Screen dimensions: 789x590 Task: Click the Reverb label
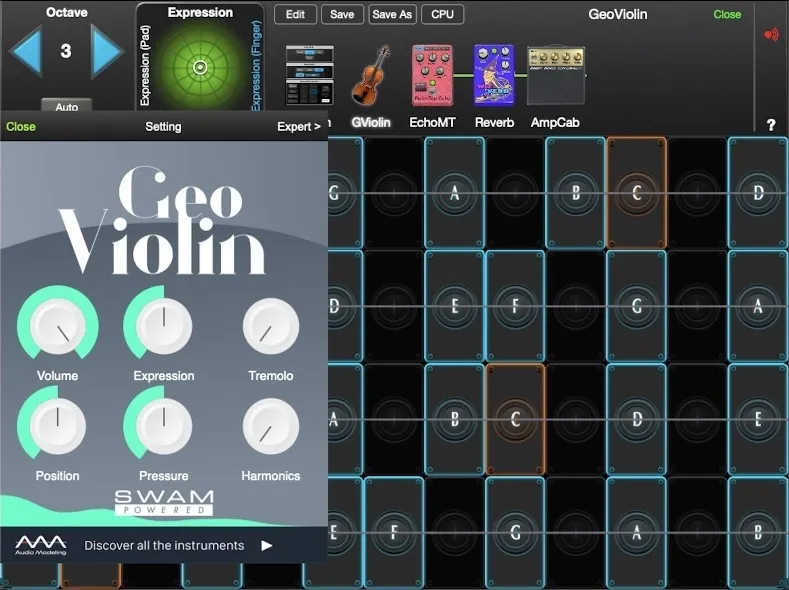point(494,123)
